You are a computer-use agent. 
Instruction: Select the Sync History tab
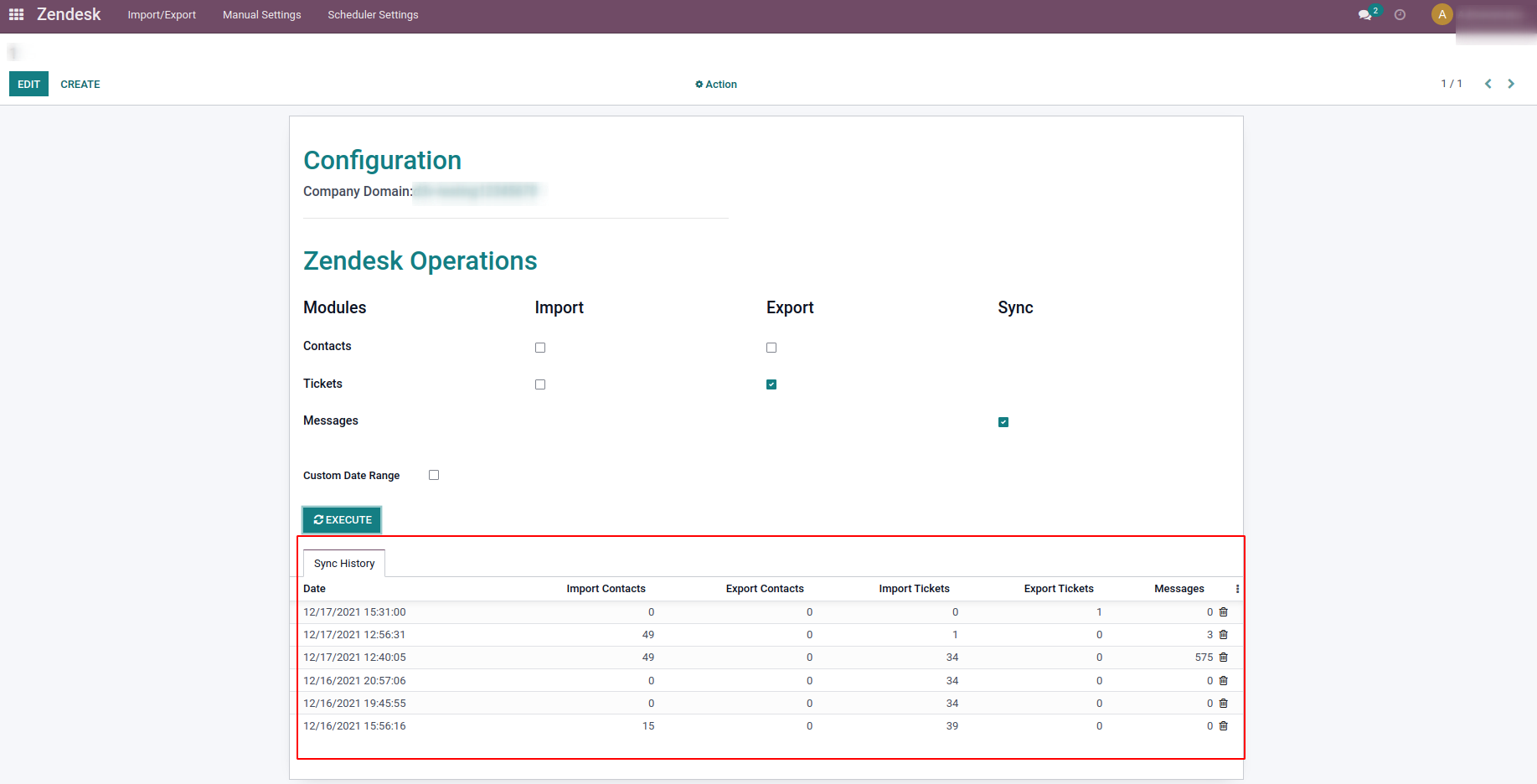tap(344, 564)
